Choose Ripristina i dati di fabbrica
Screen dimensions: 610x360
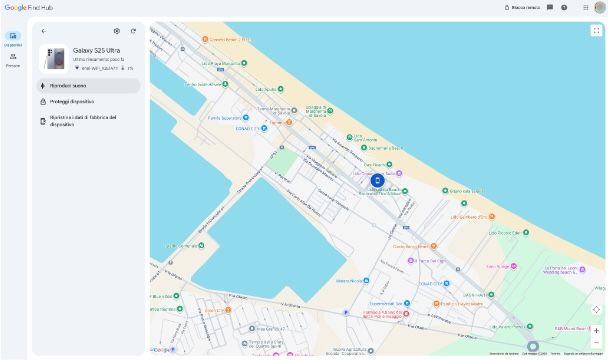point(88,121)
